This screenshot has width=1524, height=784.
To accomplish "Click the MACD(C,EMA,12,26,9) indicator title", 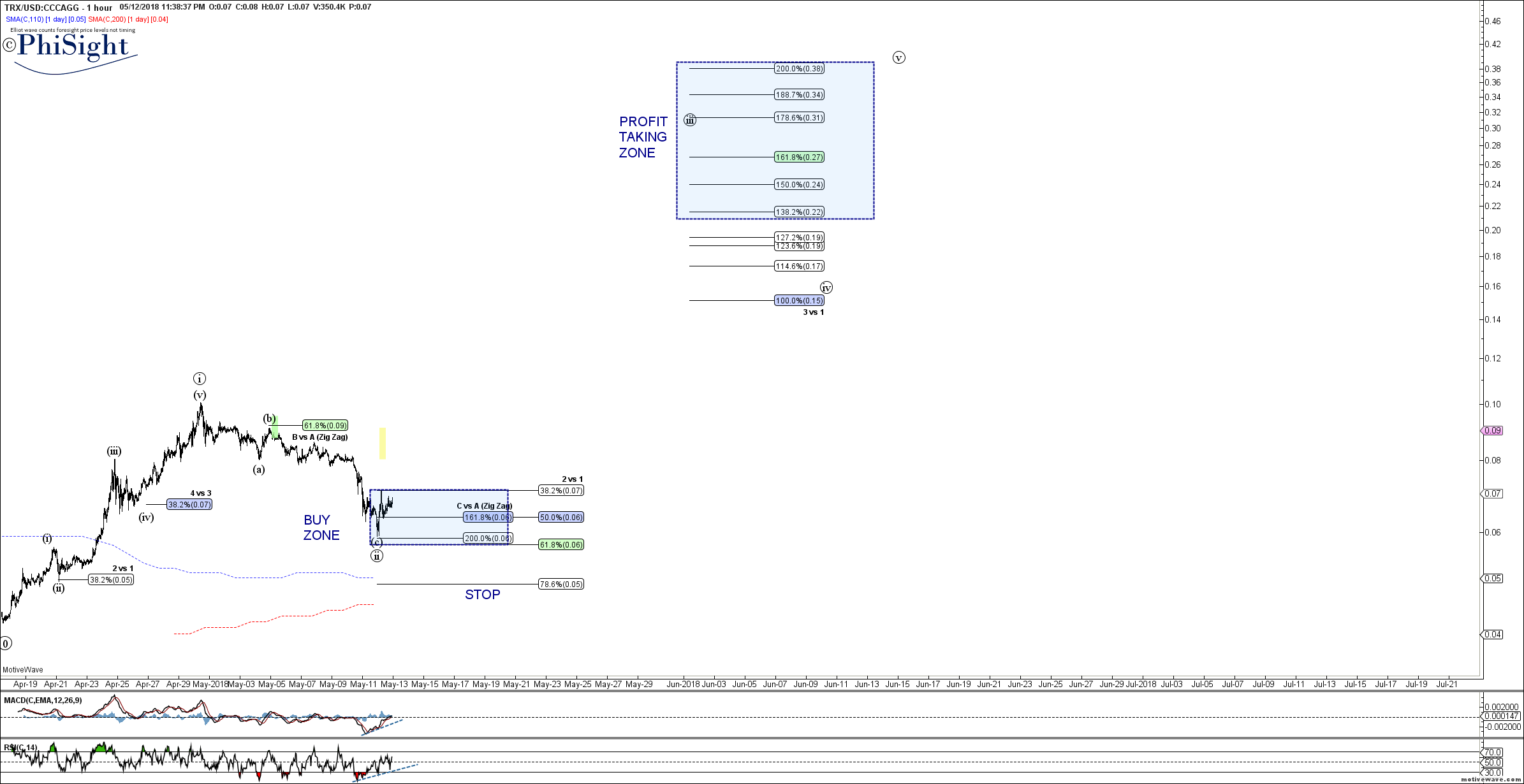I will [x=43, y=701].
